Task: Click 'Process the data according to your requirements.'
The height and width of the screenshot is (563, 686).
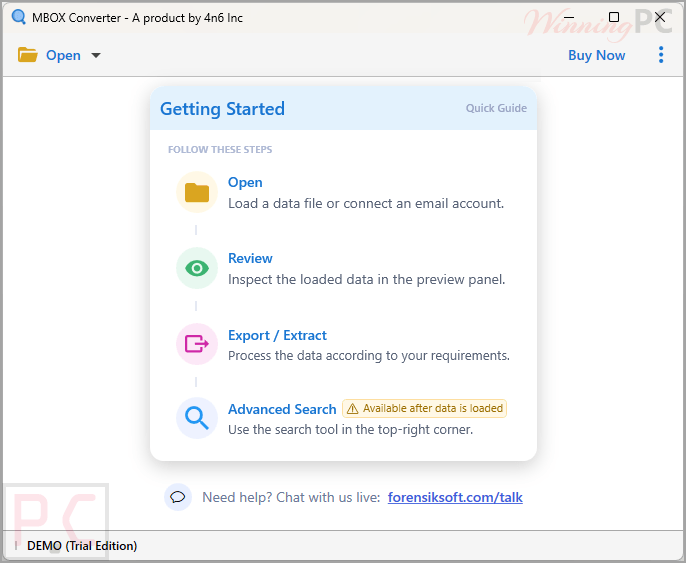Action: pos(369,356)
